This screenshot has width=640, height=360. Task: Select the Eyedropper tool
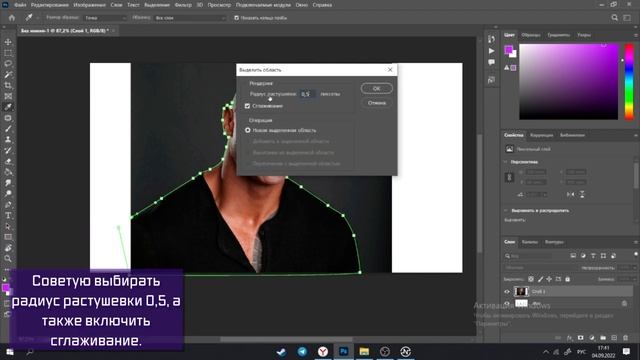[8, 107]
